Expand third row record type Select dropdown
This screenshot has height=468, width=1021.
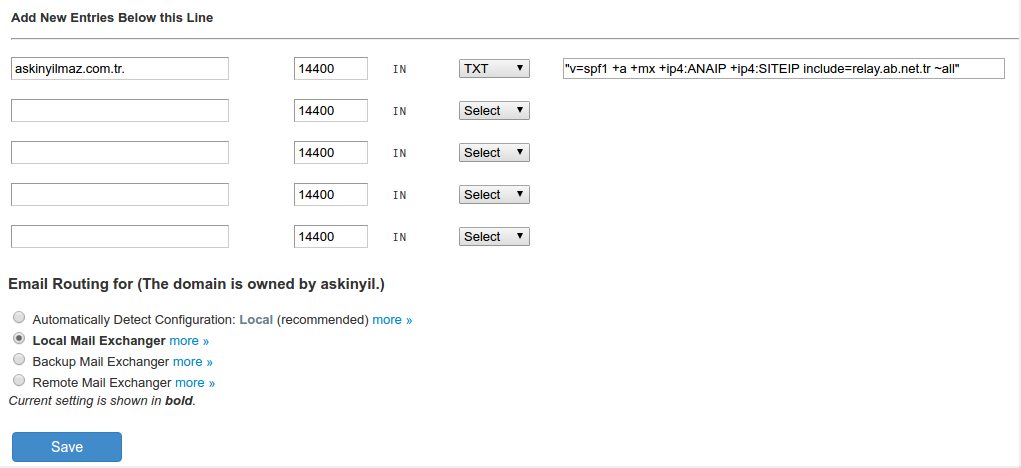(494, 153)
